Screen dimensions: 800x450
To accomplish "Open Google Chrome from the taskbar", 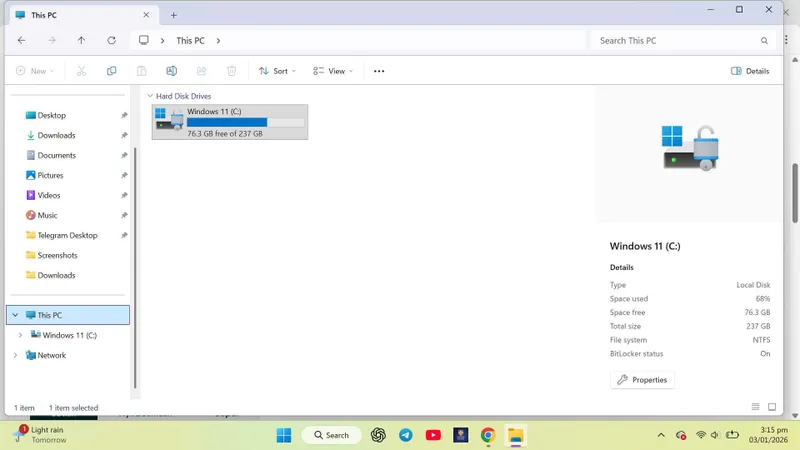I will coord(488,435).
